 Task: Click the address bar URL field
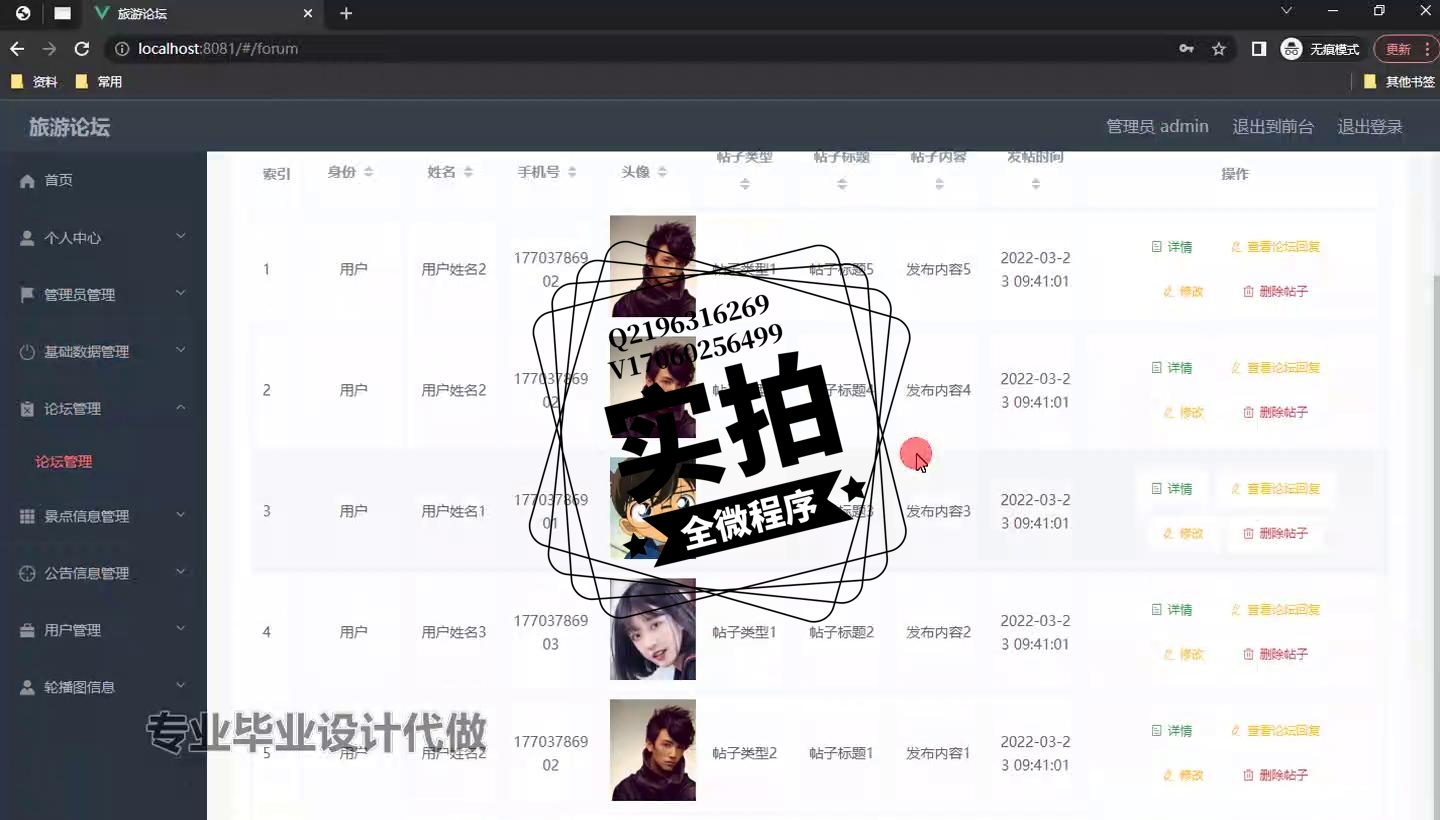(x=640, y=48)
